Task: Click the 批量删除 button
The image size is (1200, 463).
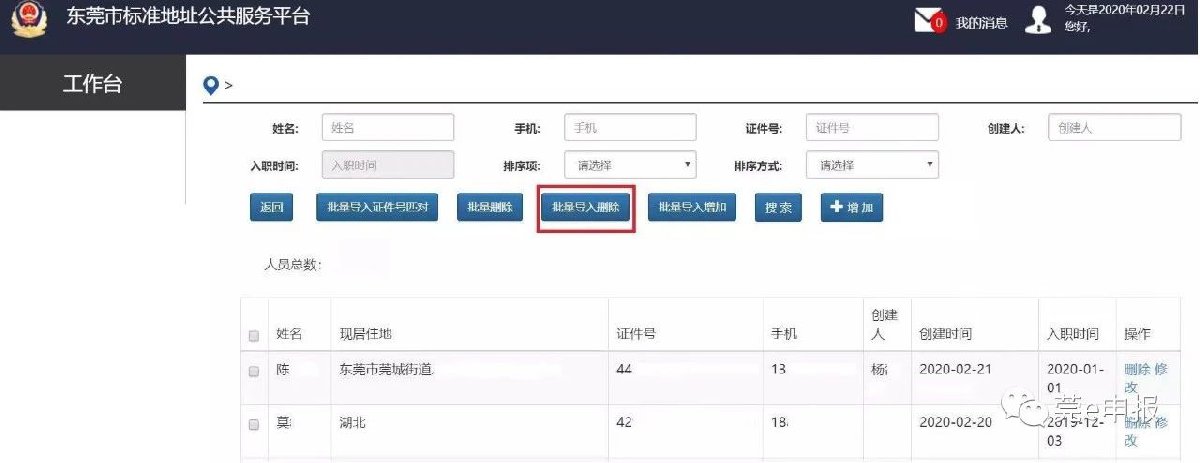Action: point(489,208)
